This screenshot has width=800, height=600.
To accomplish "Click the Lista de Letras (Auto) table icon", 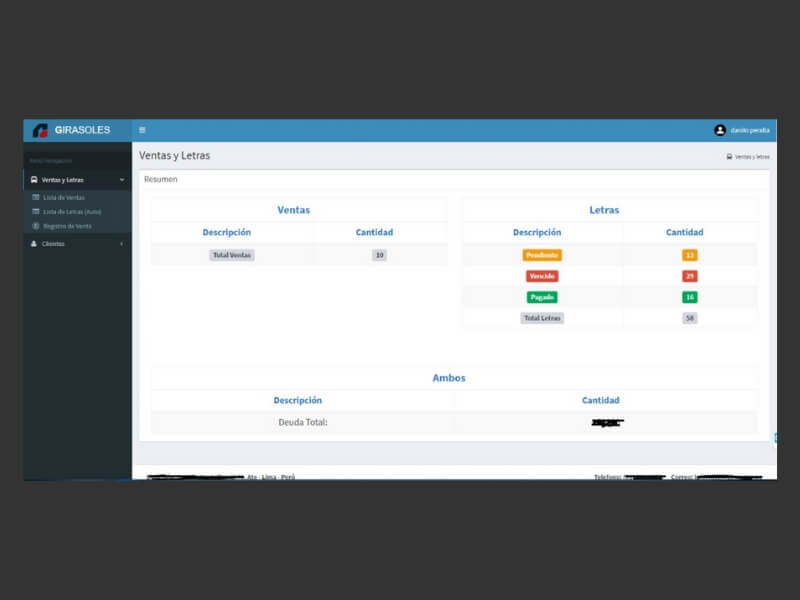I will (36, 212).
